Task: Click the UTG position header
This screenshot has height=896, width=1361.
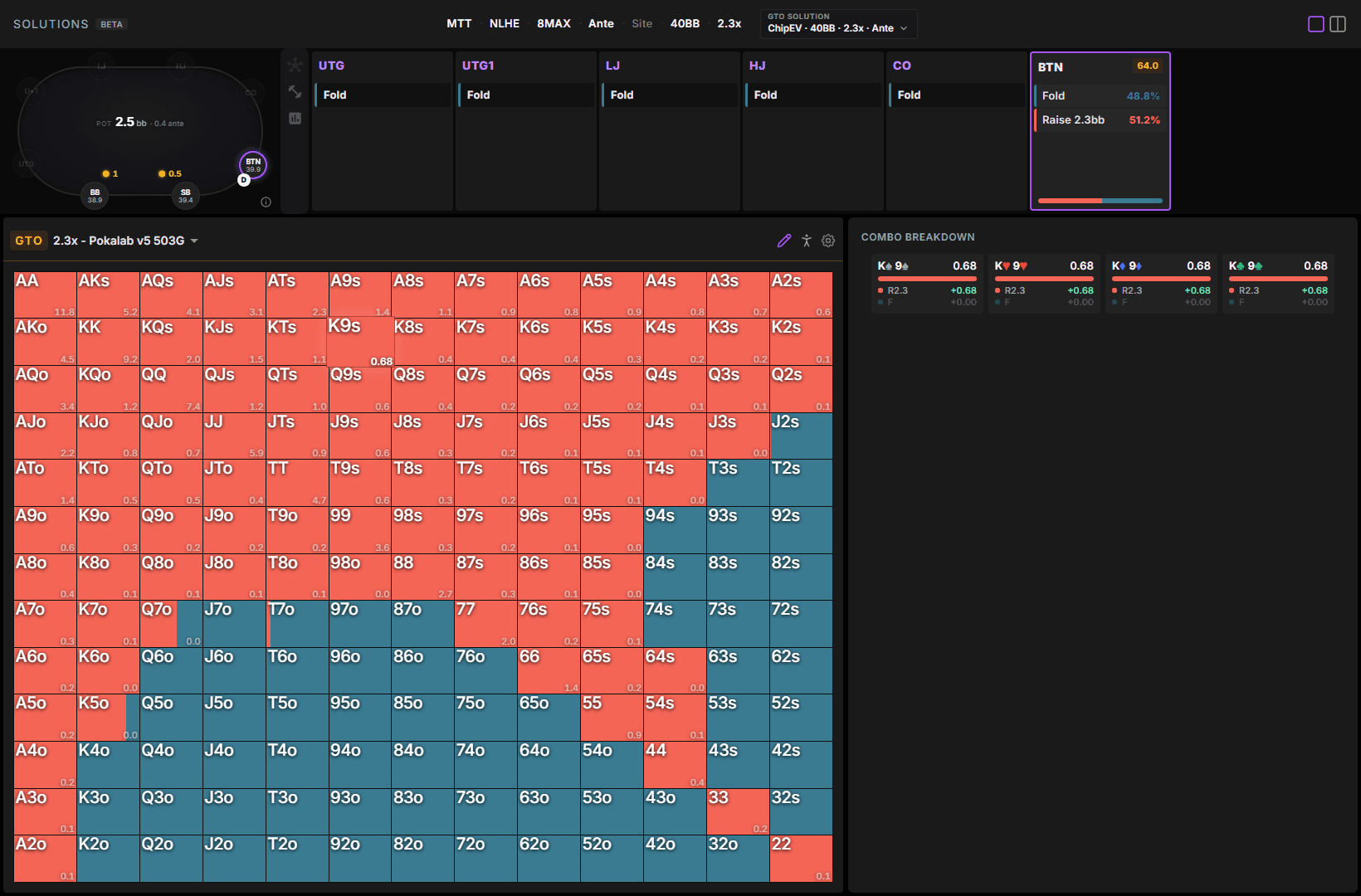Action: click(x=332, y=66)
